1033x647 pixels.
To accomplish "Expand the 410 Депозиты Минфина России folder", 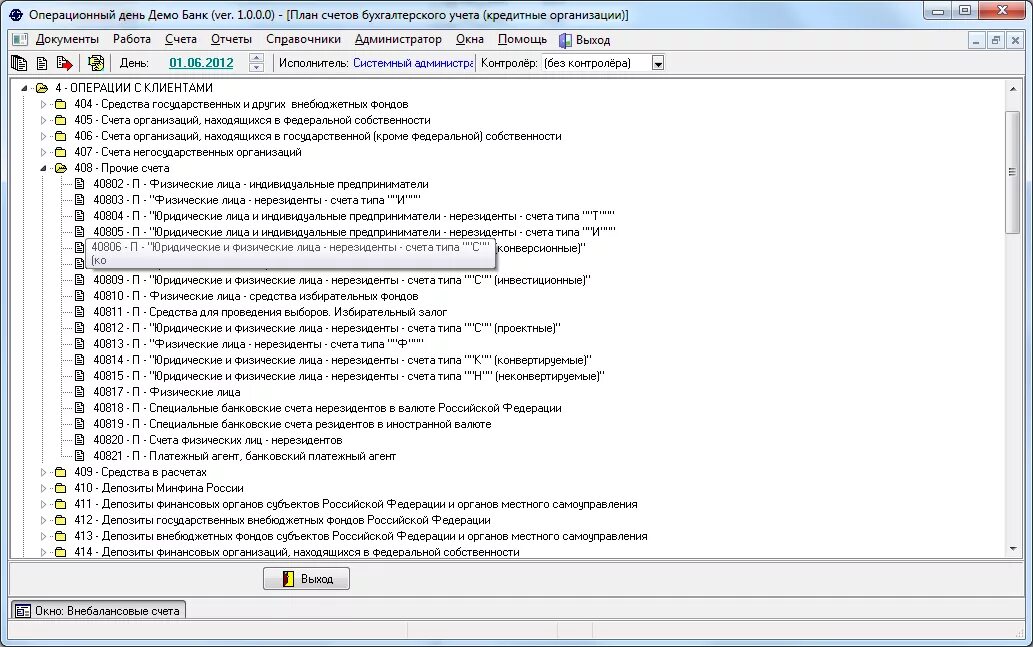I will click(43, 488).
